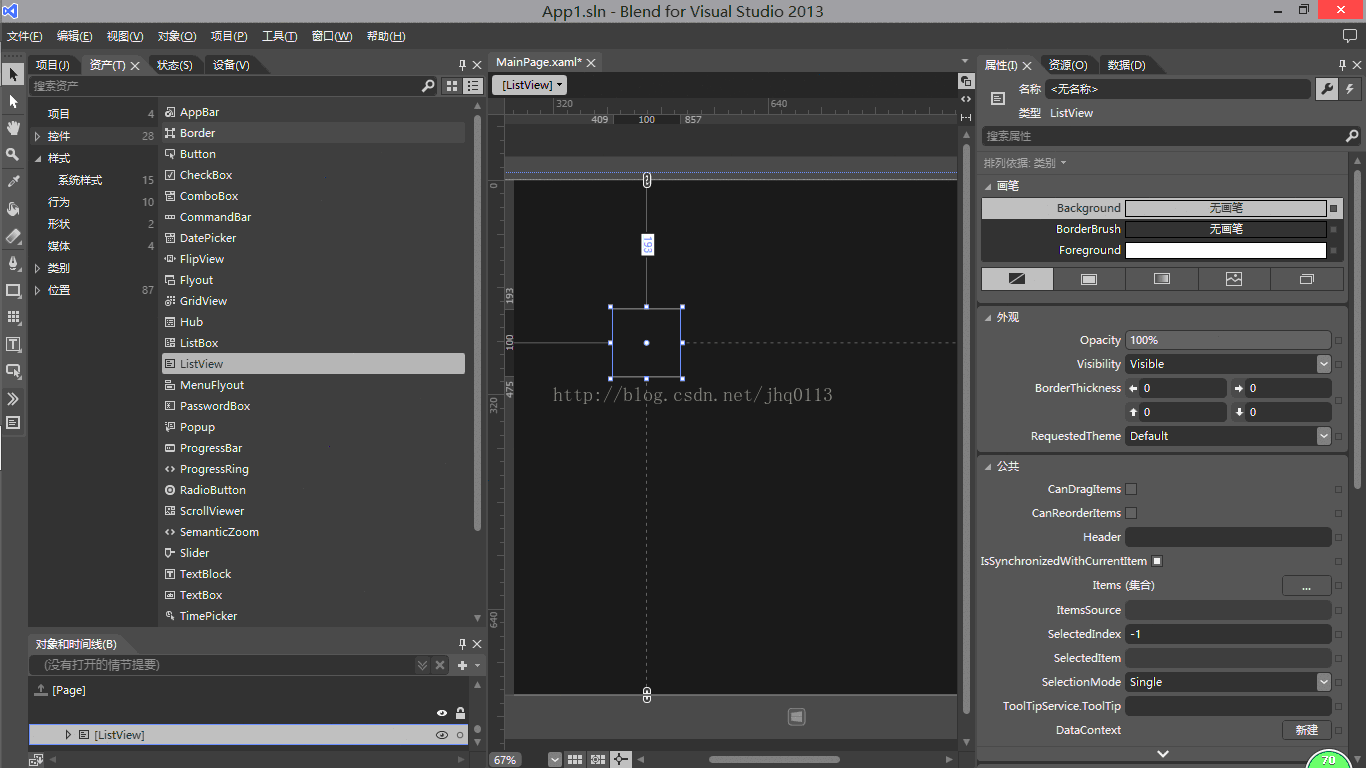Viewport: 1366px width, 768px height.
Task: Select the Grid layout panel tool
Action: click(13, 317)
